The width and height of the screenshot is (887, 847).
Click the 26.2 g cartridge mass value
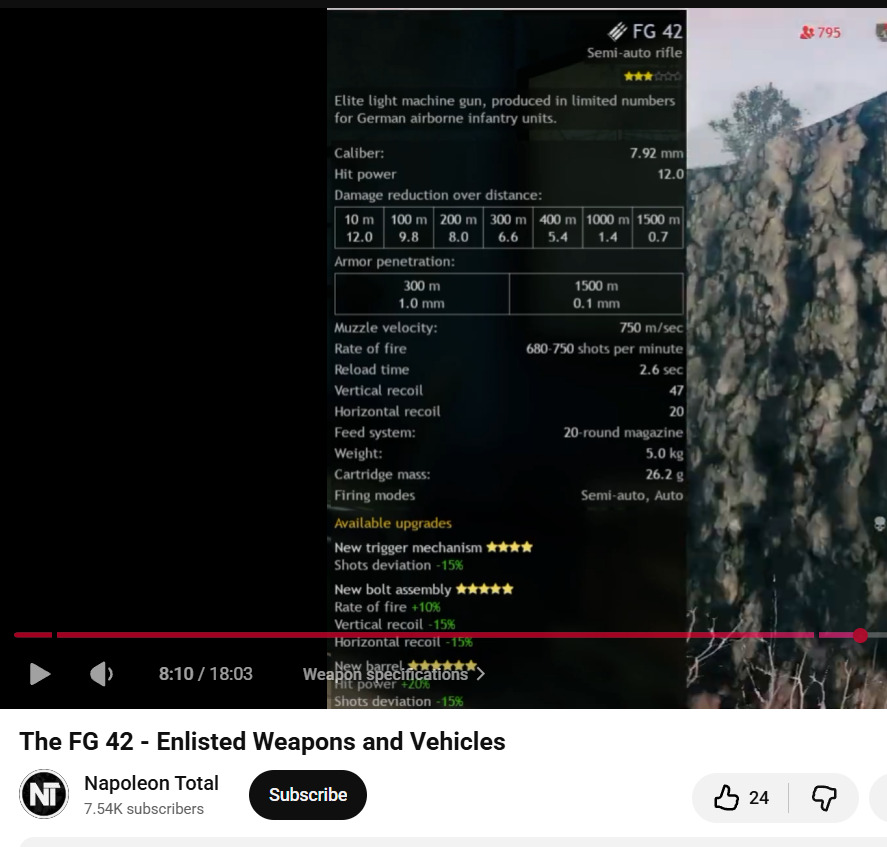(x=664, y=474)
